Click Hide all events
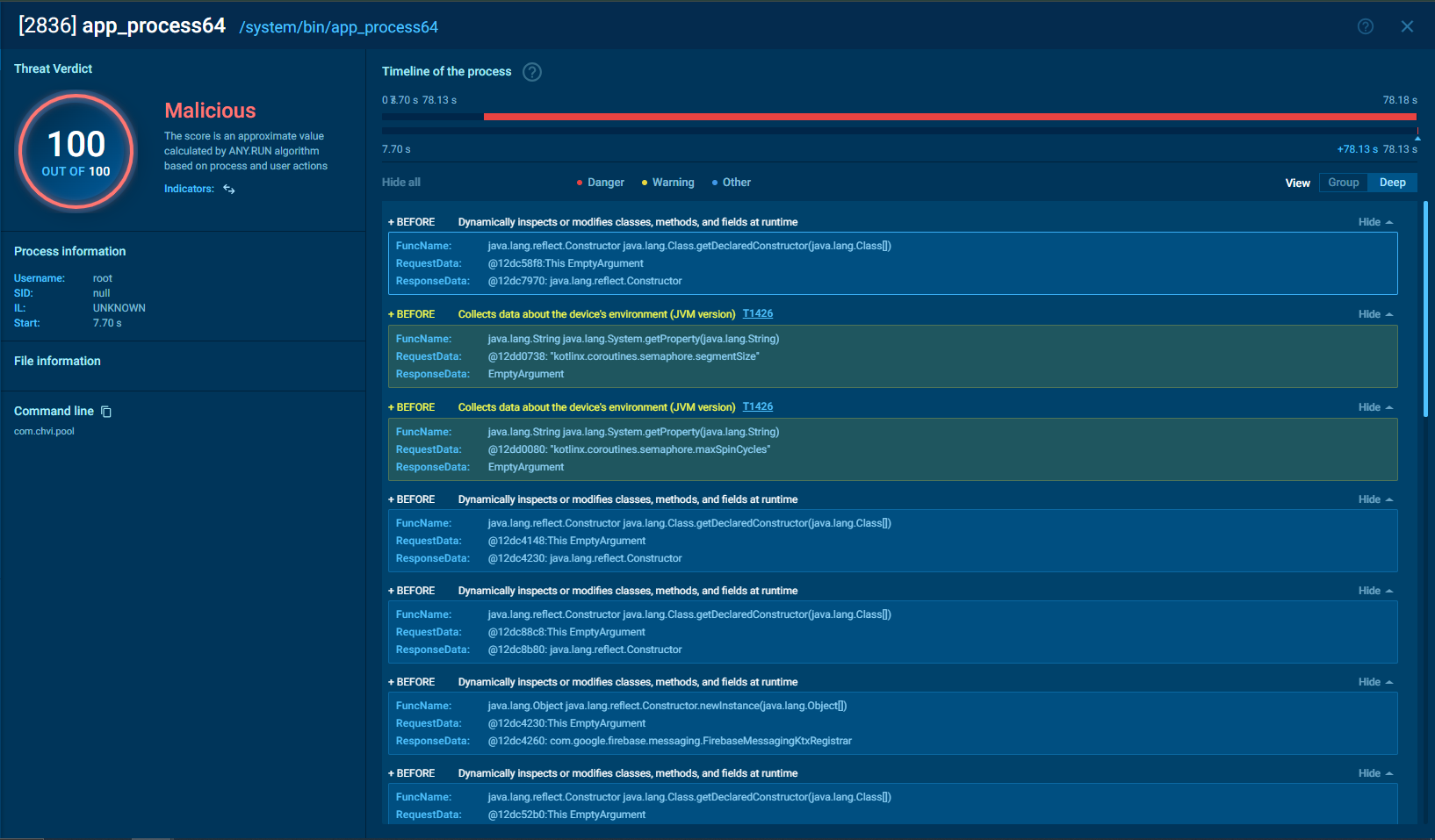This screenshot has width=1435, height=840. pyautogui.click(x=401, y=183)
